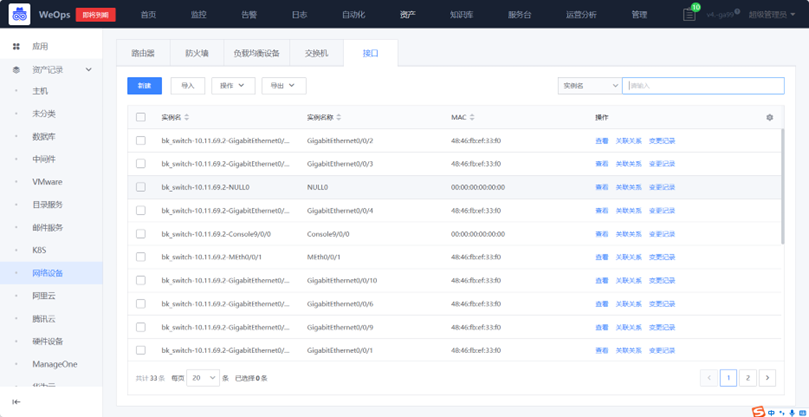This screenshot has height=417, width=809.
Task: Switch to the 防火墙 tab
Action: [197, 53]
